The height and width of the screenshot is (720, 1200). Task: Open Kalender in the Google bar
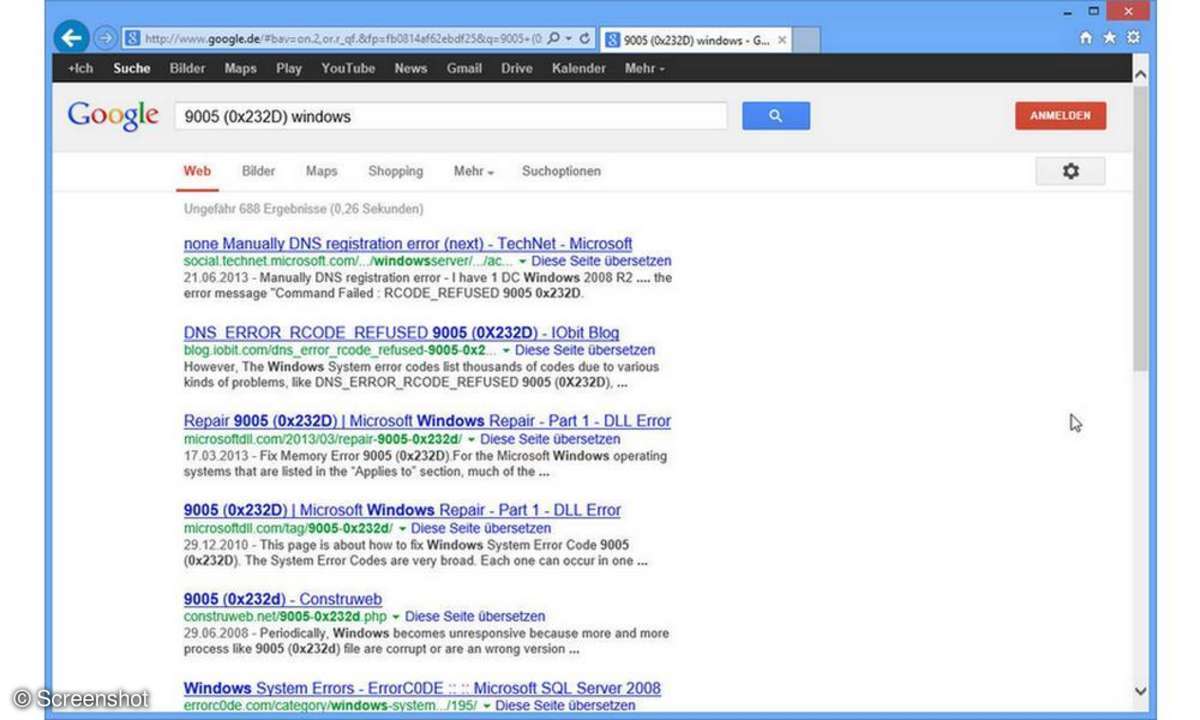(579, 68)
